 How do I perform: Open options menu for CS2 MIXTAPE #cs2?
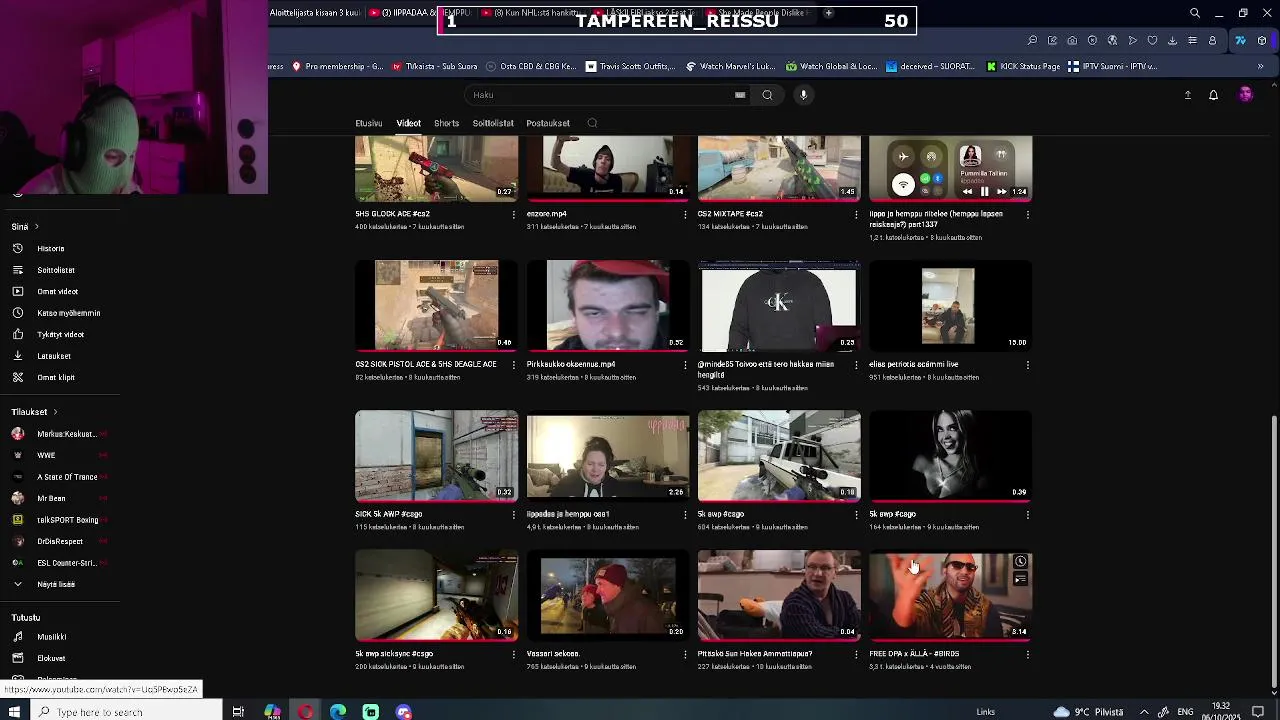tap(856, 214)
